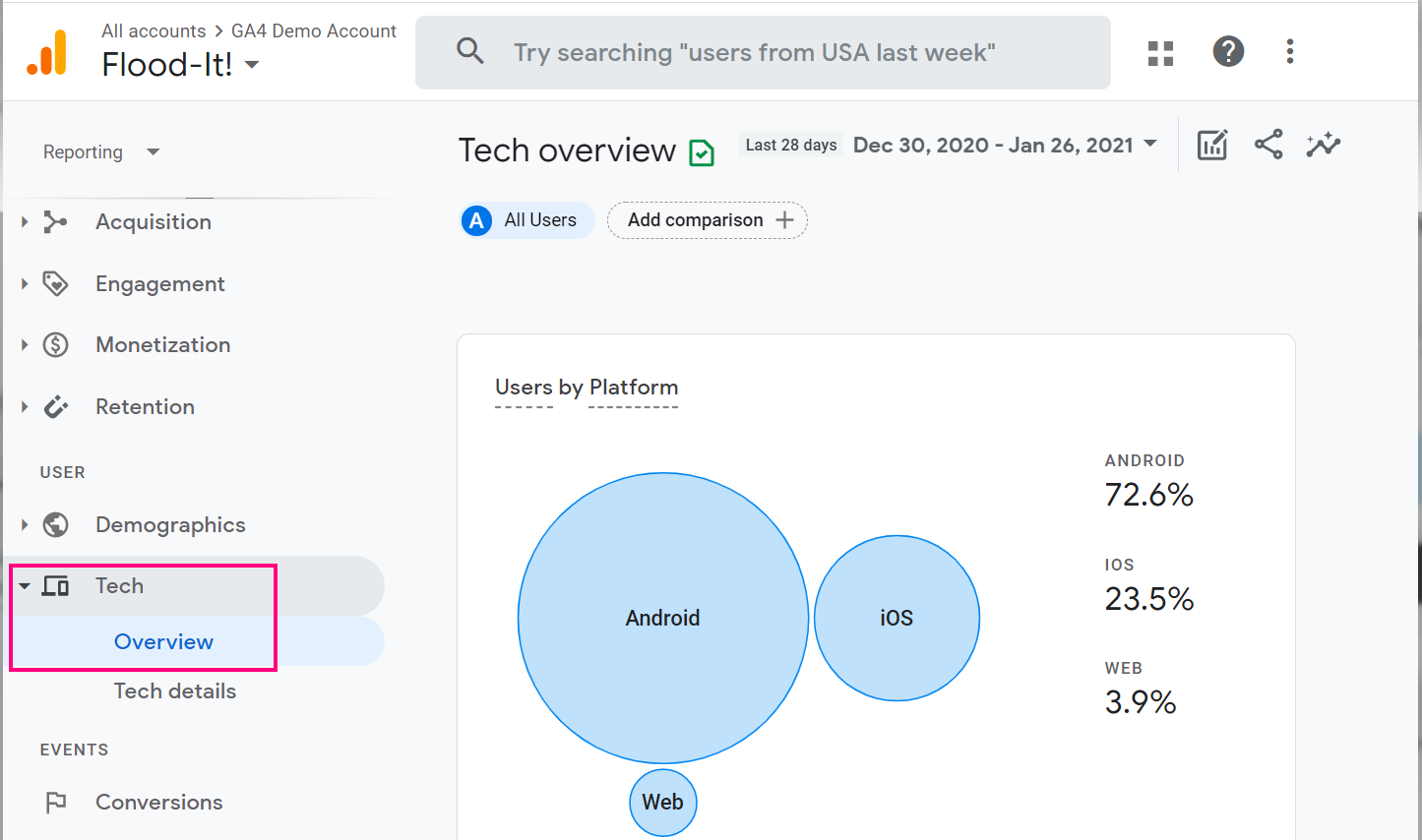
Task: Click the All Users segment chip
Action: pyautogui.click(x=526, y=220)
